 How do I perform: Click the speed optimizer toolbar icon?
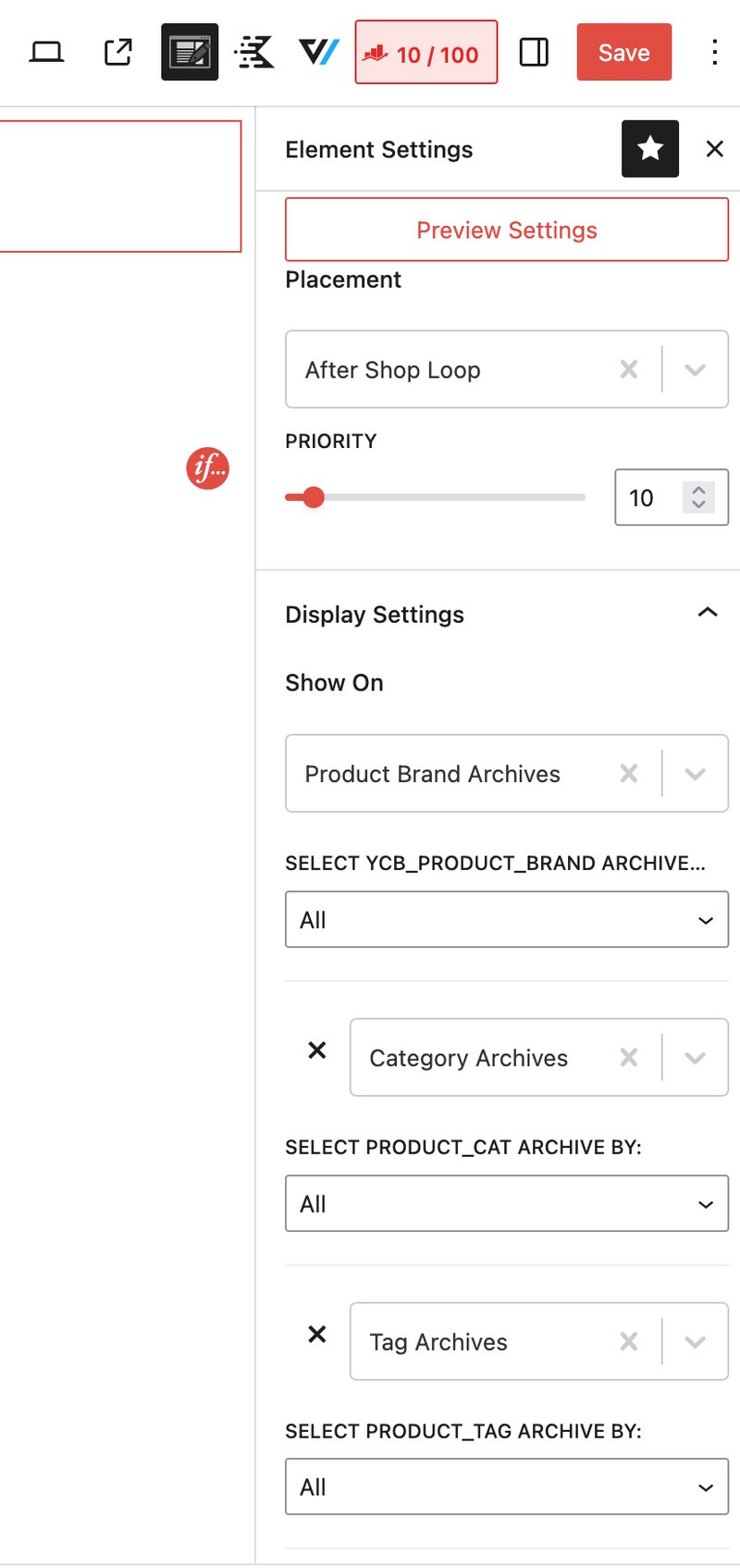254,52
